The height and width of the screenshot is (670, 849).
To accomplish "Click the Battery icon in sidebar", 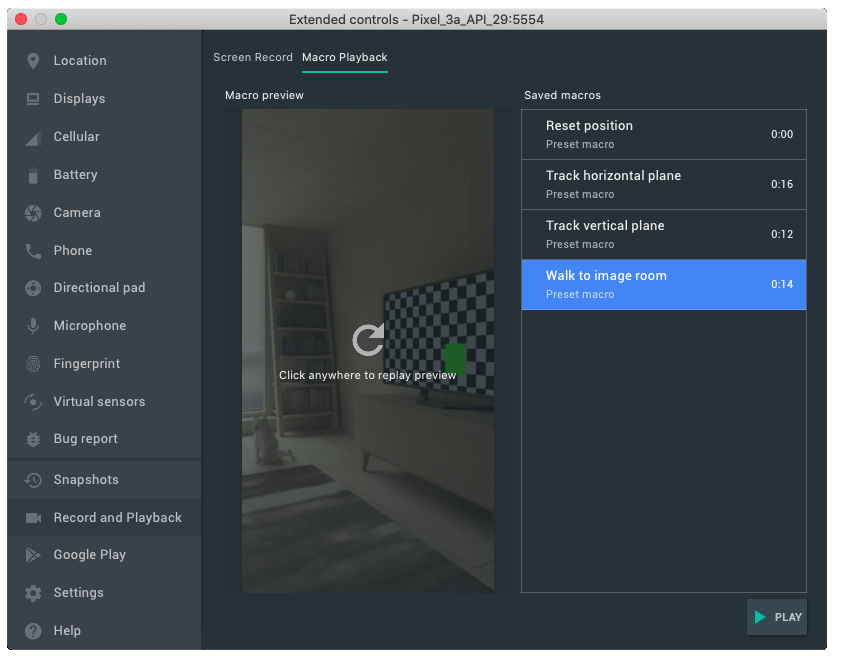I will 33,175.
